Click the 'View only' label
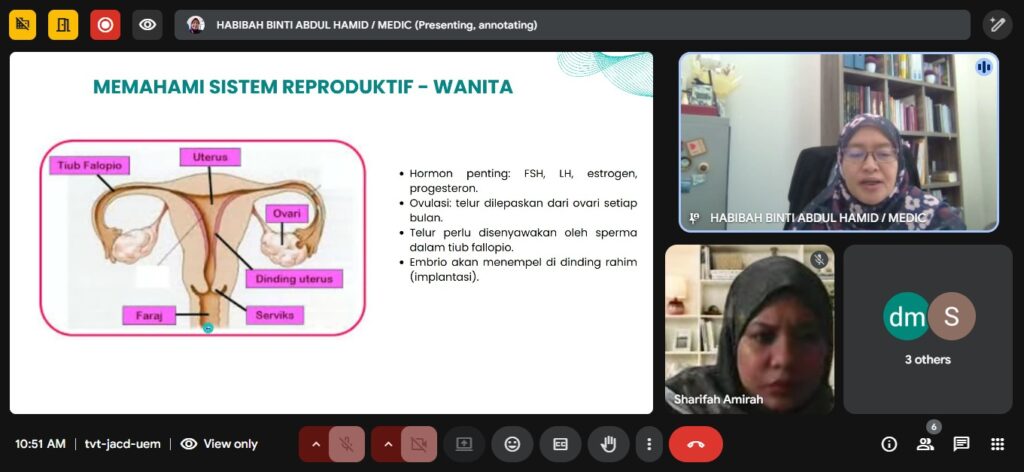The image size is (1024, 472). click(x=231, y=444)
